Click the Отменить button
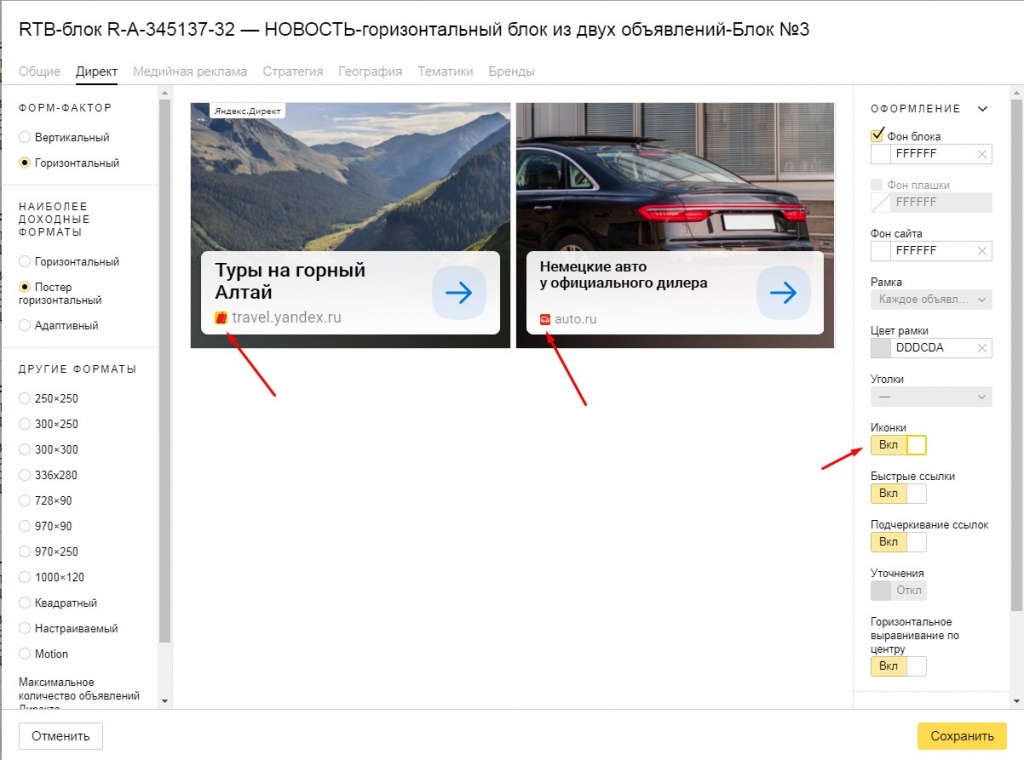 [x=61, y=736]
